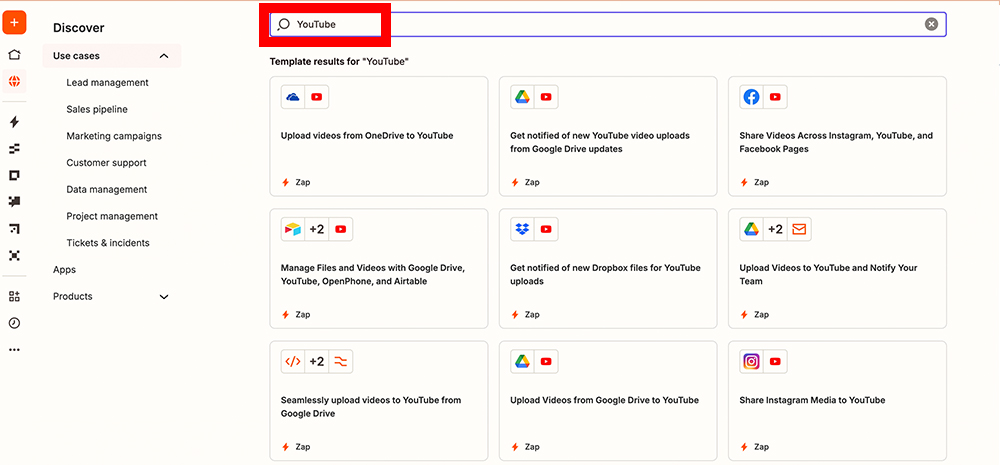Open the Agents sidebar icon
This screenshot has height=465, width=1000.
tap(14, 255)
